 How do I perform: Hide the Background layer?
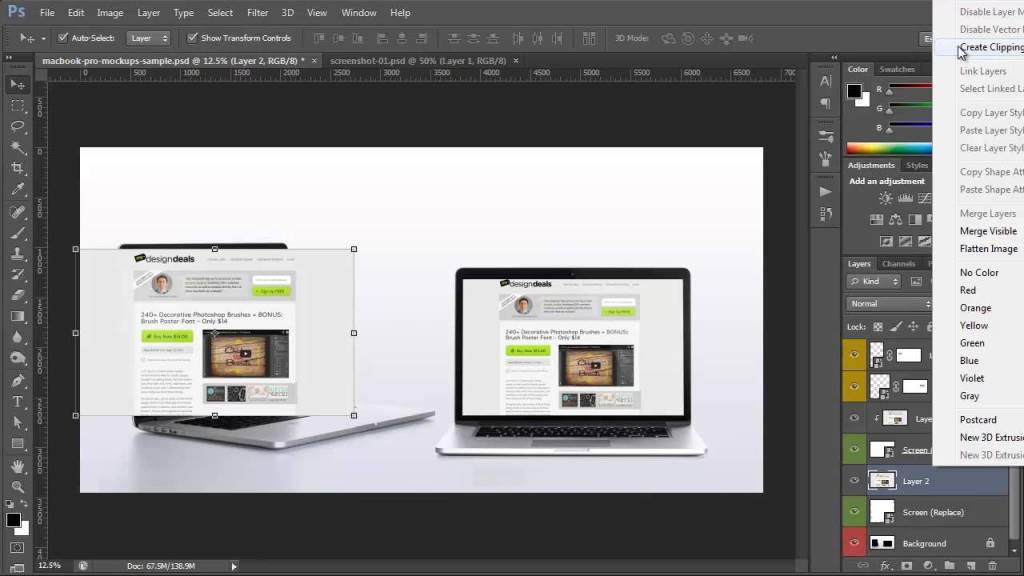pos(855,543)
